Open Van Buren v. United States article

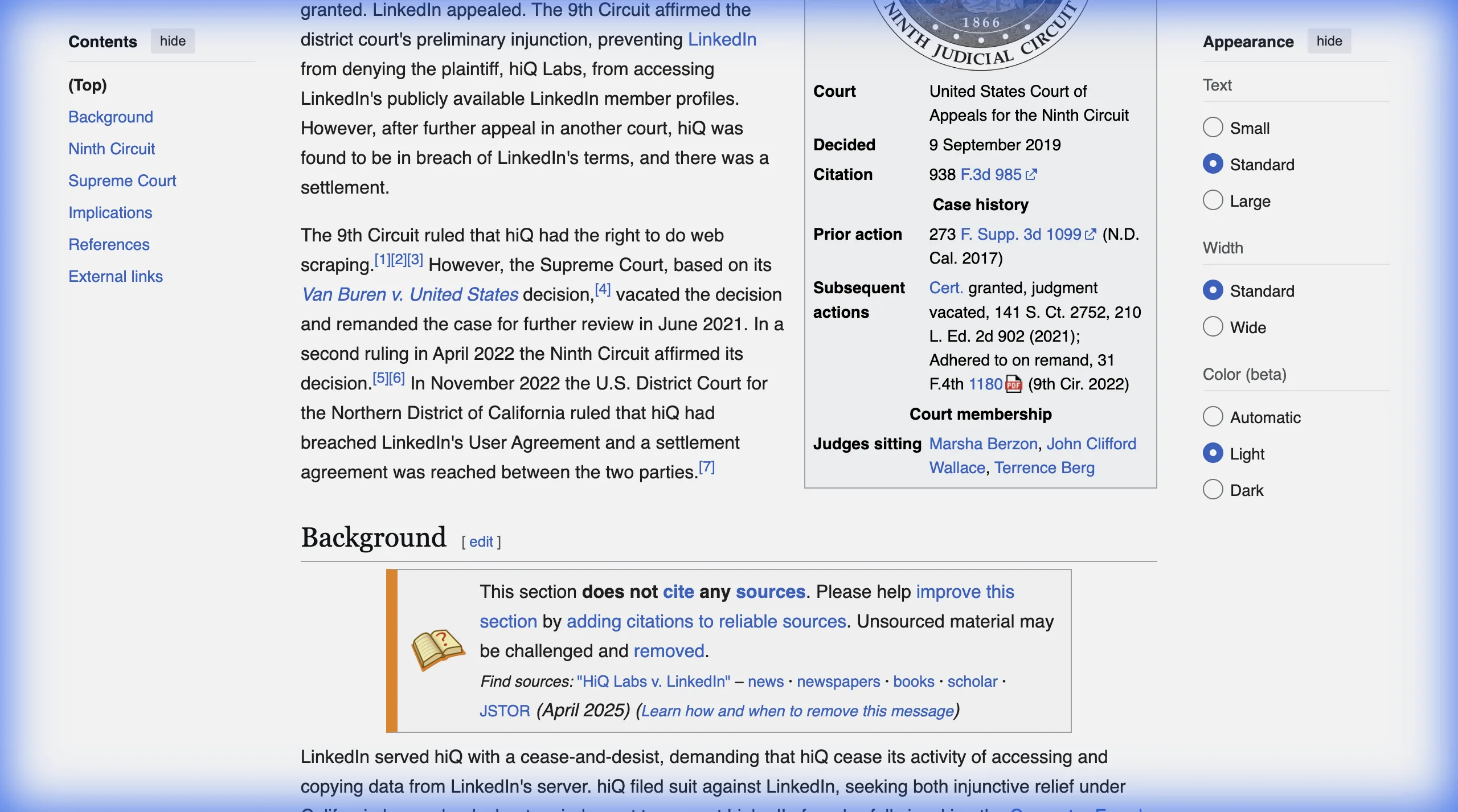(408, 294)
